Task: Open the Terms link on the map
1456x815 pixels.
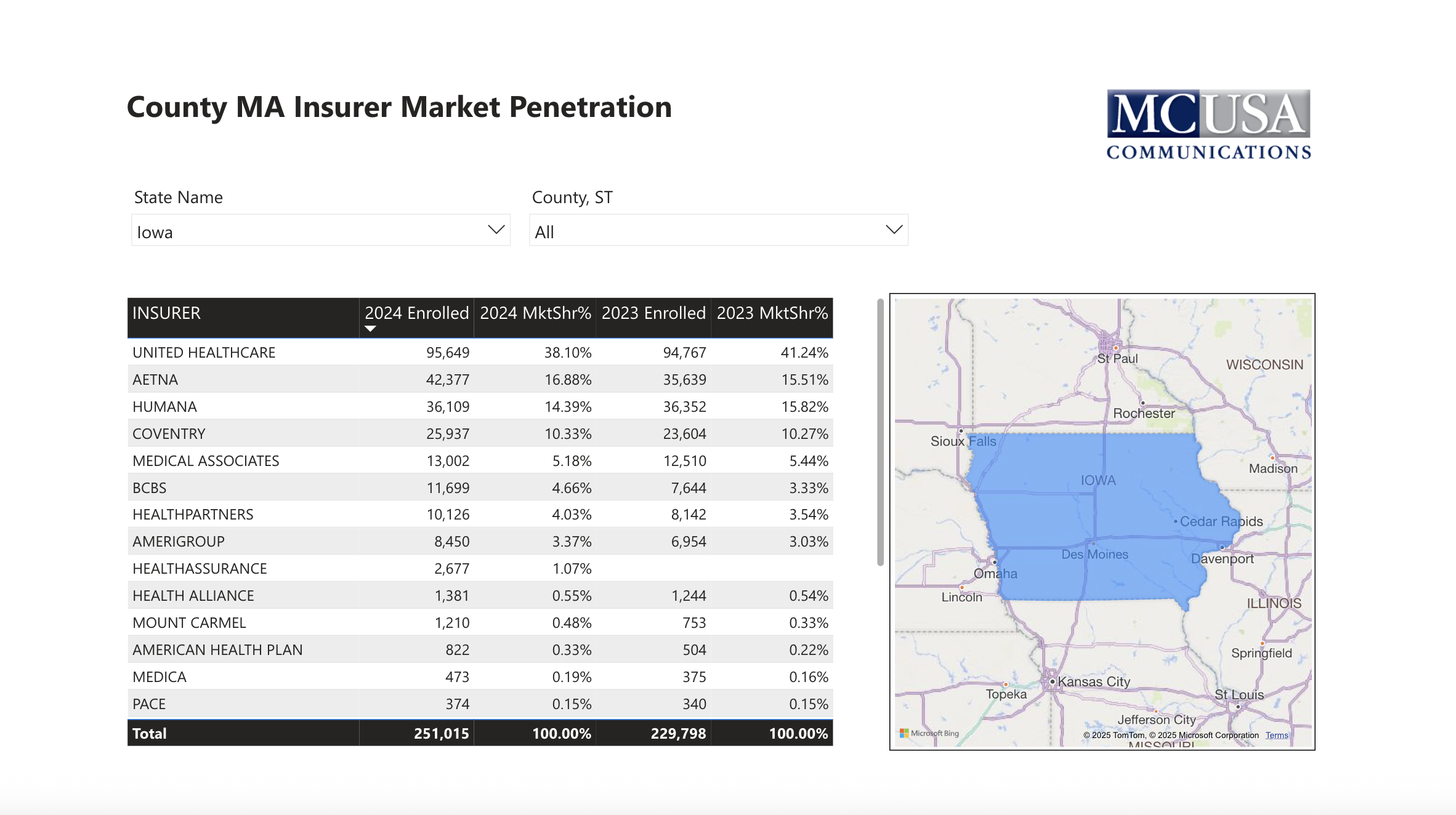Action: pyautogui.click(x=1277, y=735)
